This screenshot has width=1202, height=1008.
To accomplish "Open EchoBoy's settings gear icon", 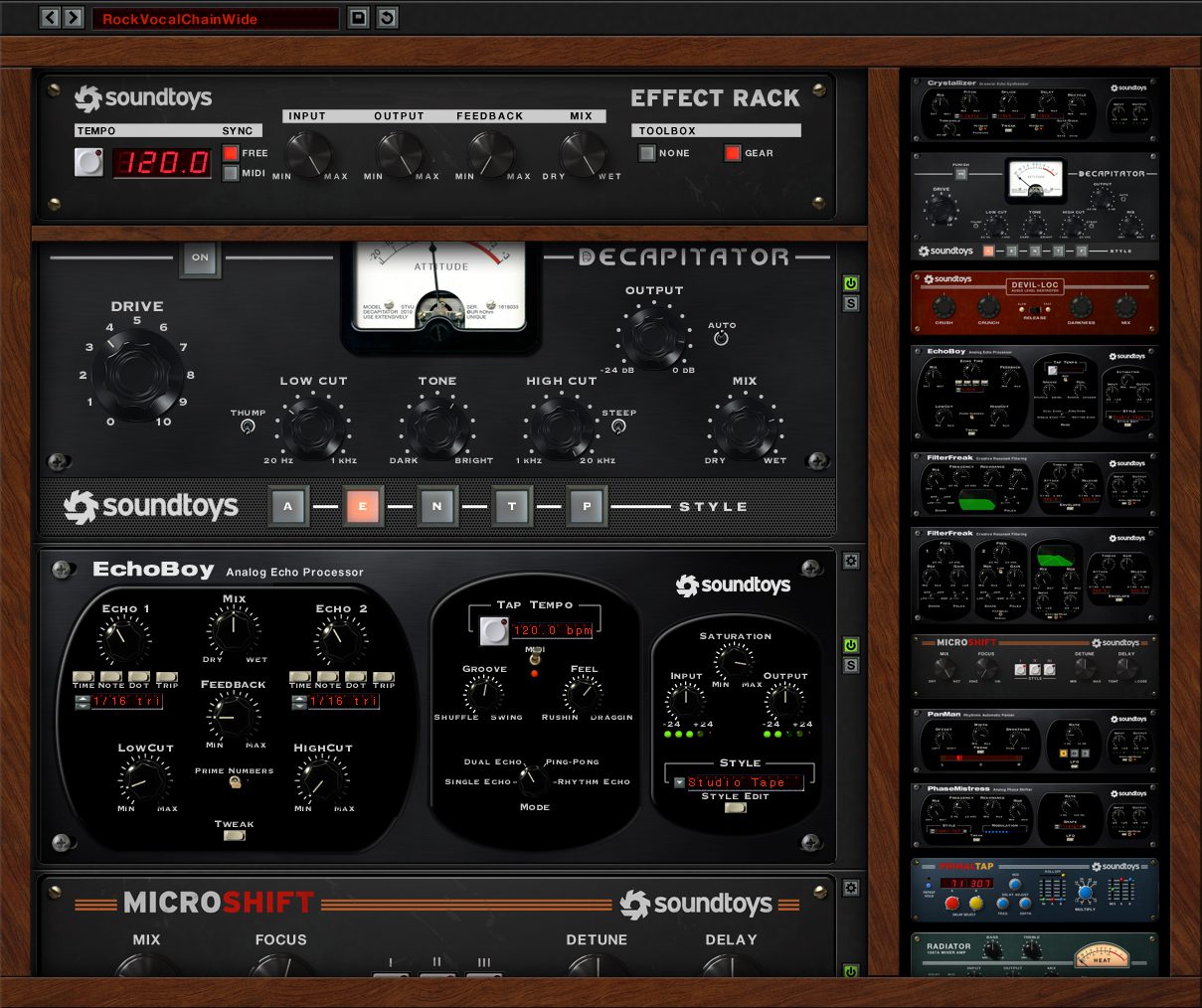I will coord(850,561).
